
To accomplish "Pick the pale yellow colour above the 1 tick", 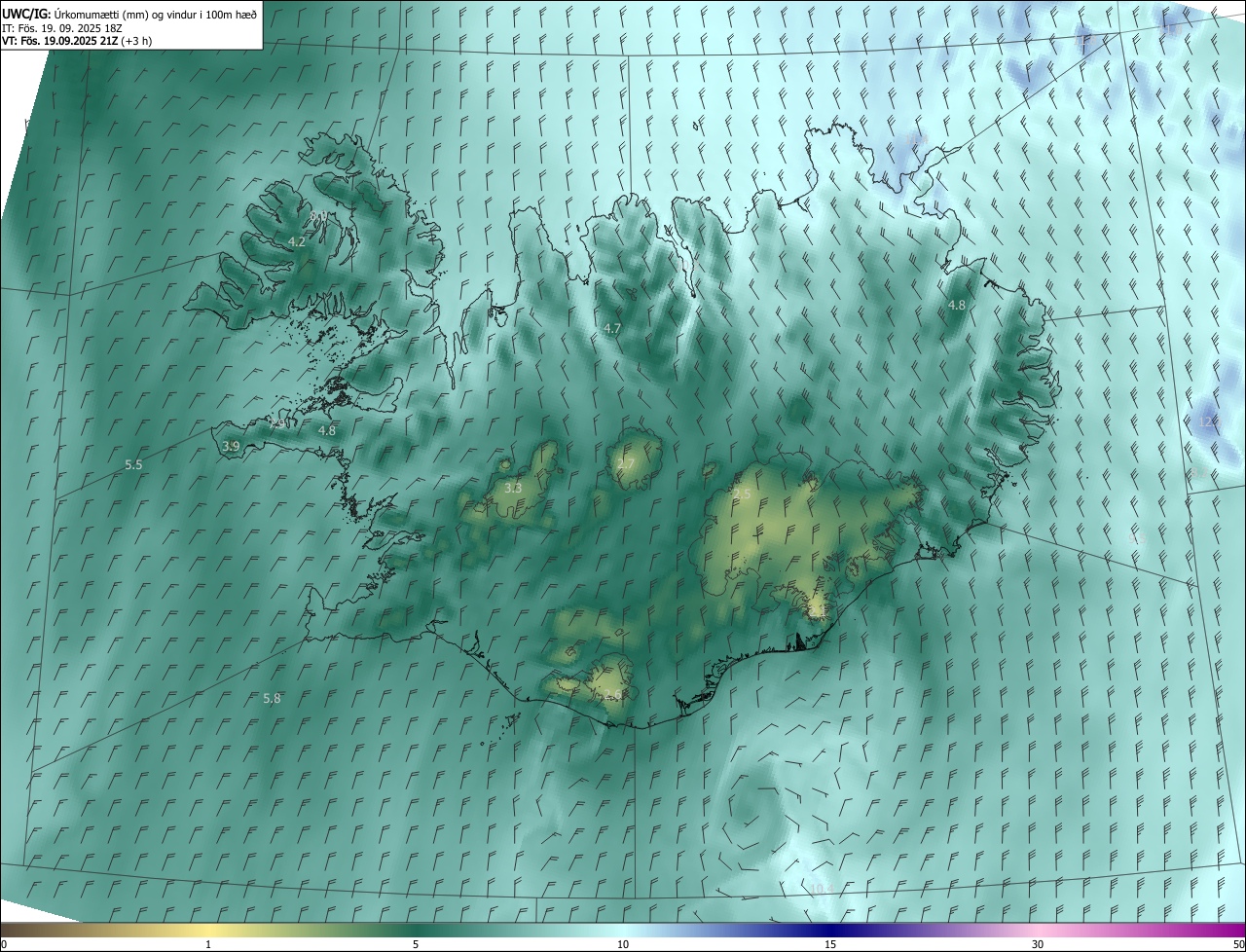I will coord(208,930).
